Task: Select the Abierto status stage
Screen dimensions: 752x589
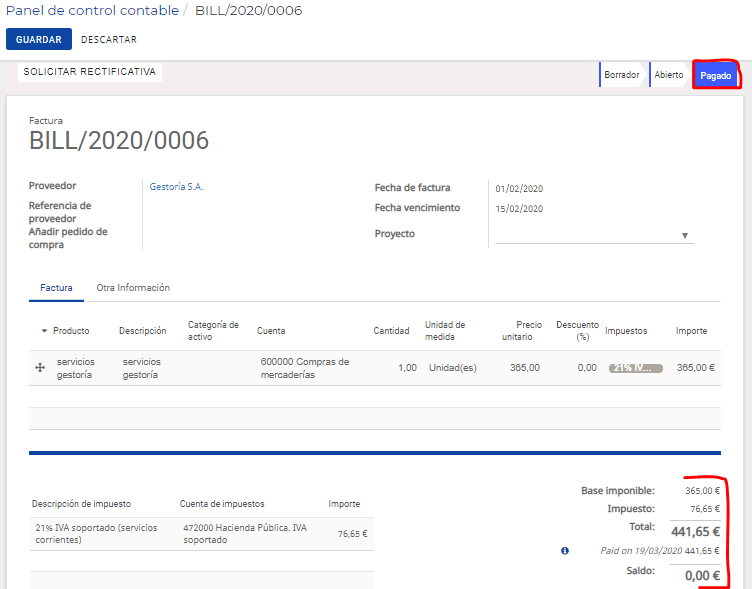Action: pyautogui.click(x=669, y=75)
